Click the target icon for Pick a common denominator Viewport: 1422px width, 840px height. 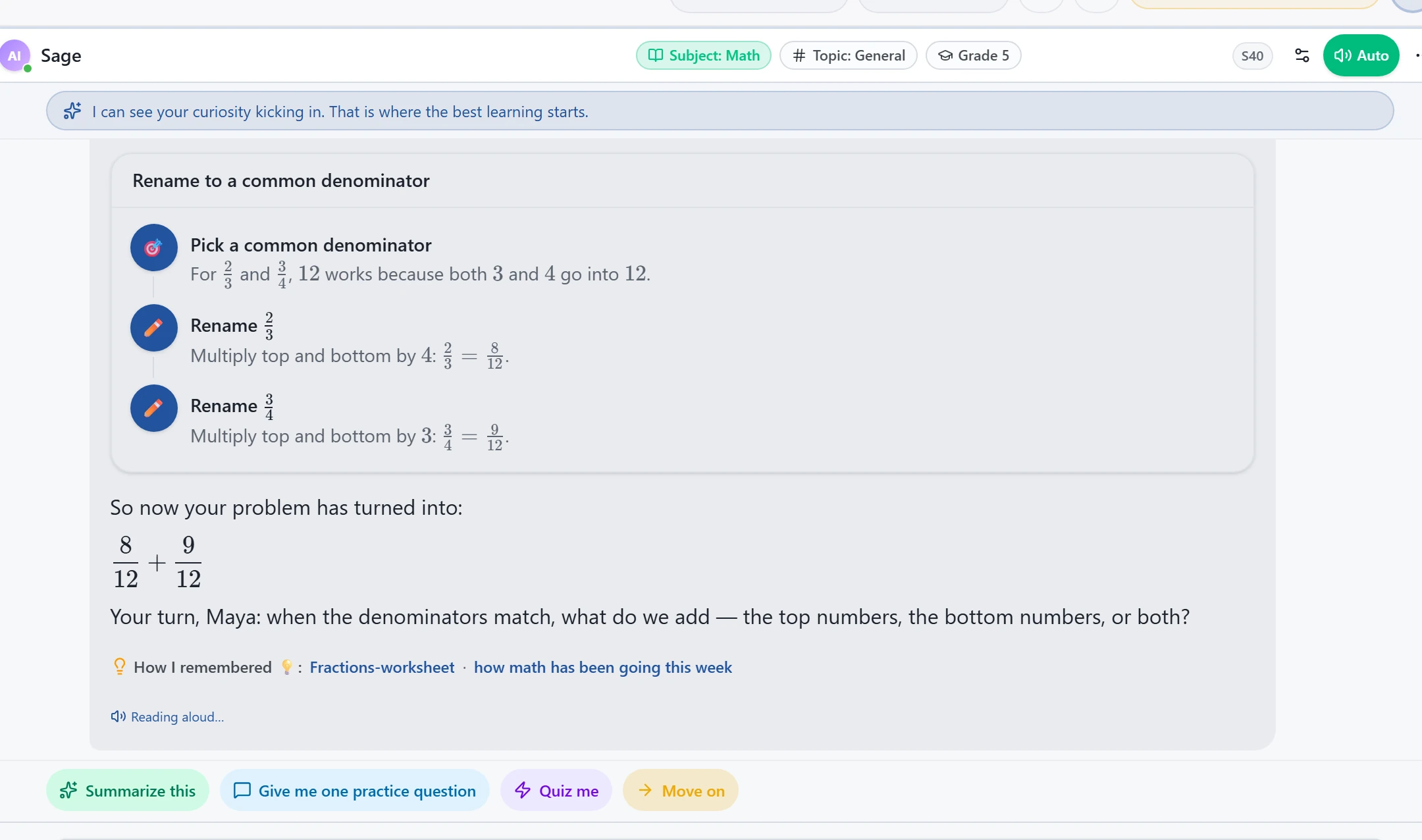click(x=153, y=248)
